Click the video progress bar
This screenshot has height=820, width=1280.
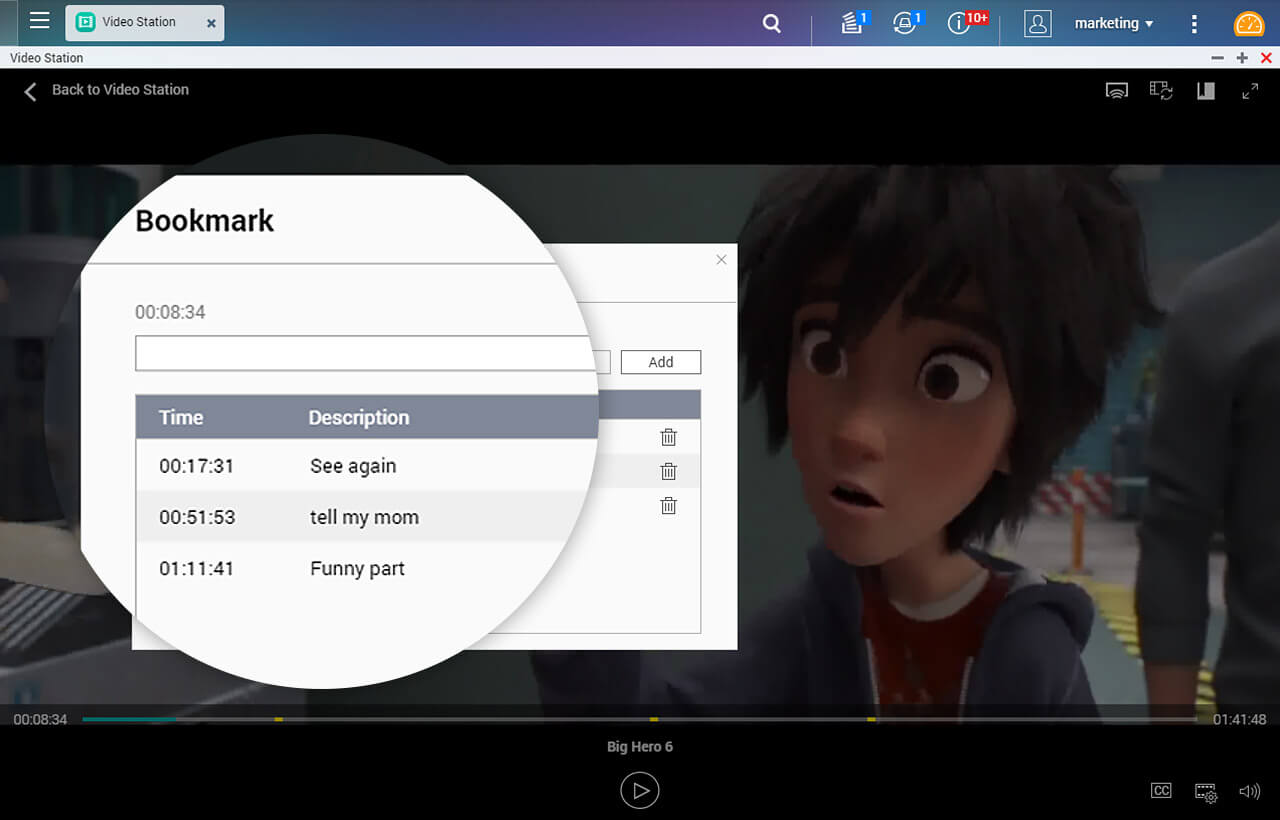[x=640, y=719]
